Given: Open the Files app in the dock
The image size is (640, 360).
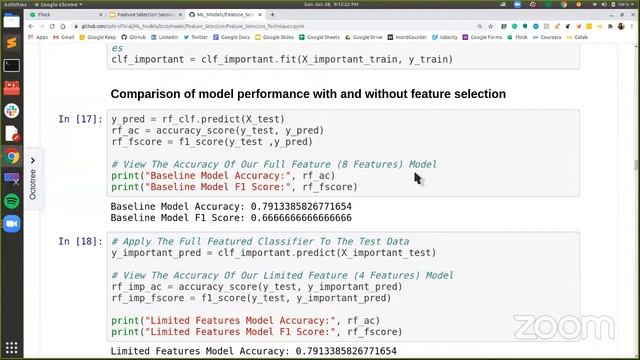Looking at the screenshot, I should tap(11, 20).
